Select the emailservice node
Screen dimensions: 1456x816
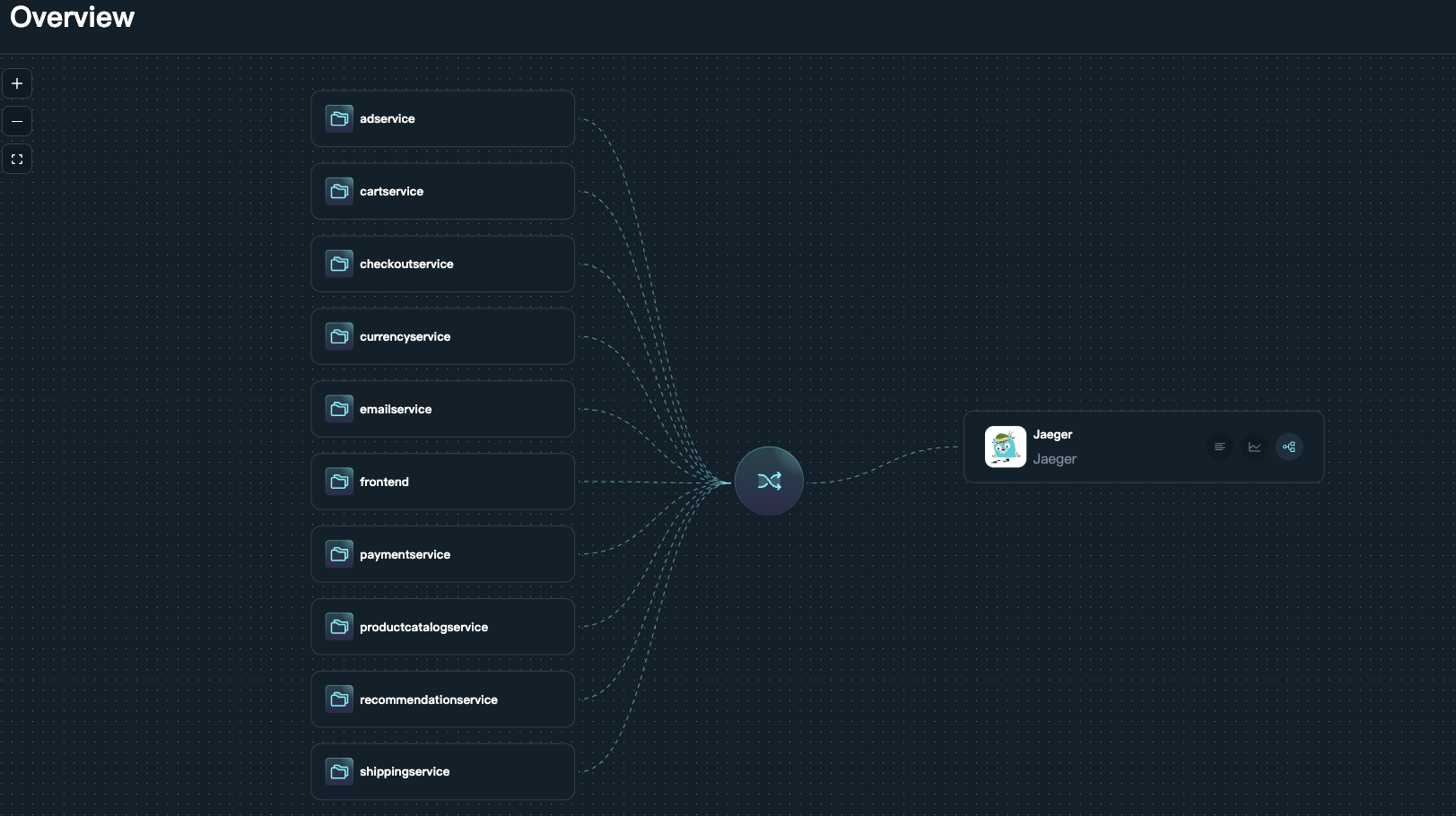click(x=442, y=409)
